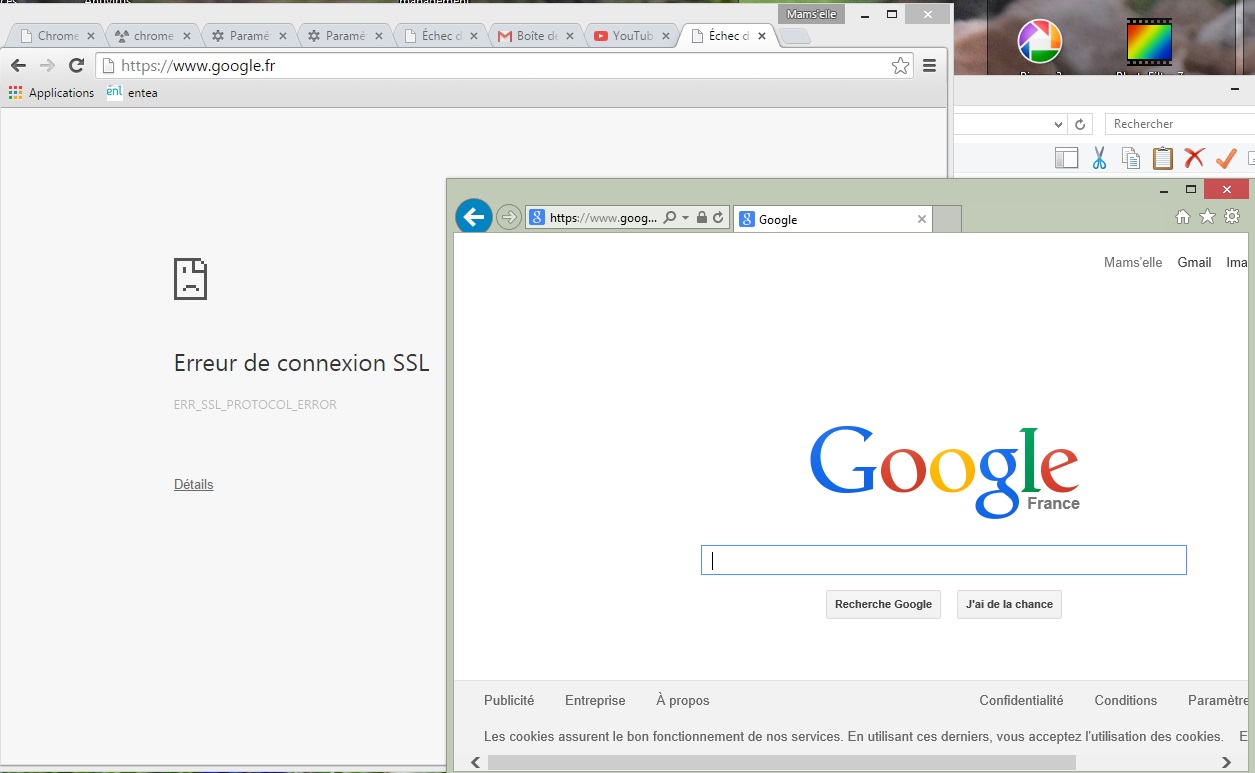The height and width of the screenshot is (773, 1255).
Task: Toggle the pane layout icon in background window
Action: pyautogui.click(x=1067, y=158)
